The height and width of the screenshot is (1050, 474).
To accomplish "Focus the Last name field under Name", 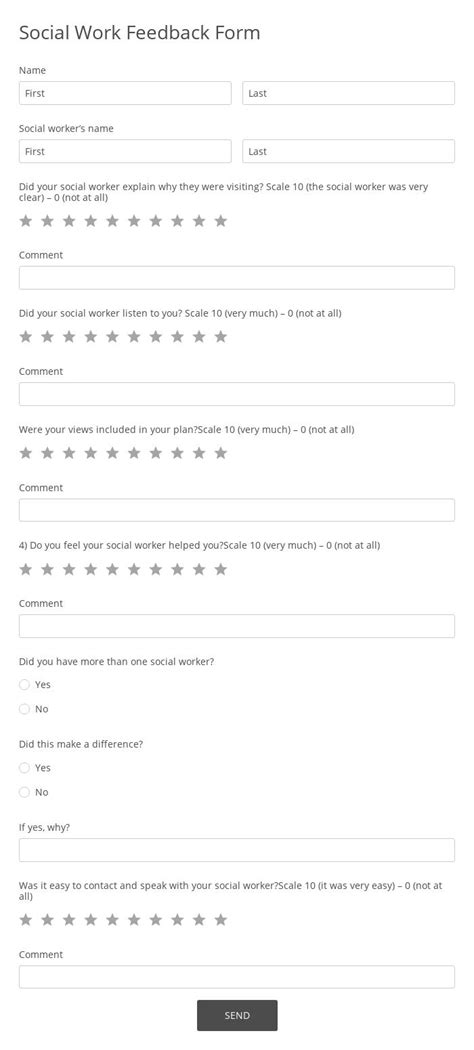I will click(348, 93).
